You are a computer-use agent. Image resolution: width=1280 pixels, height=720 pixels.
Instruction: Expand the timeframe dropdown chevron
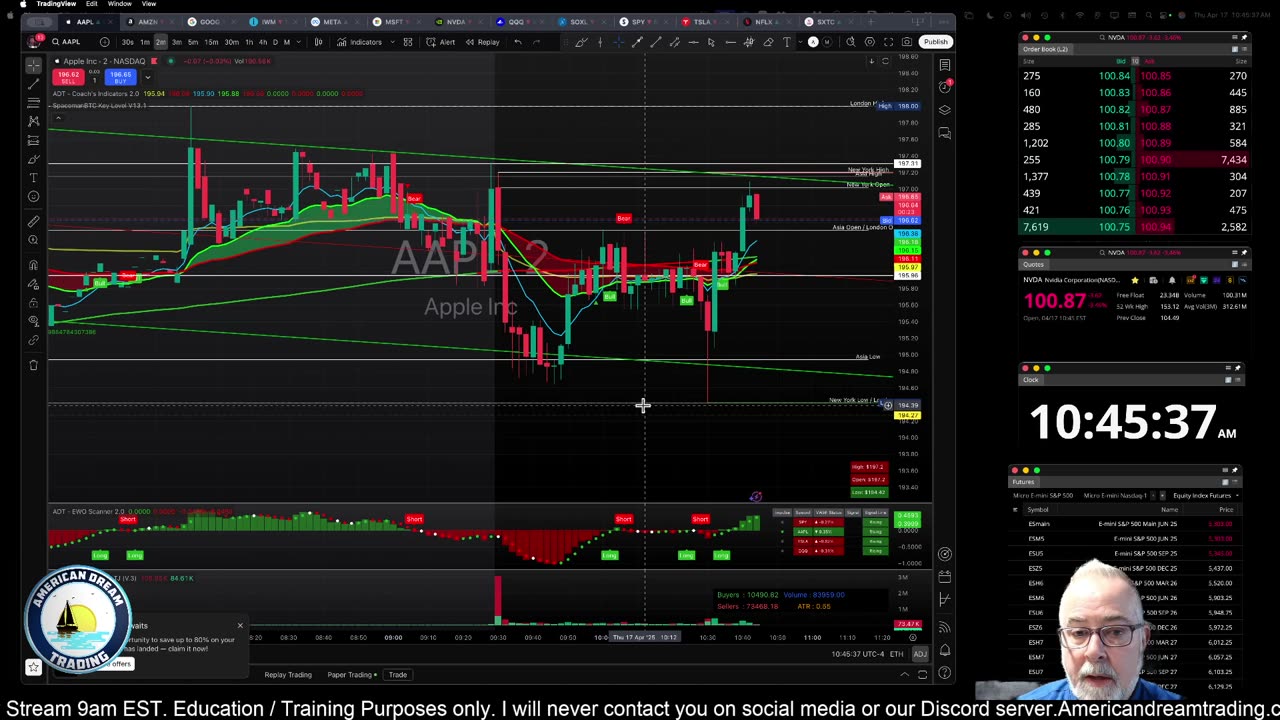pos(299,42)
